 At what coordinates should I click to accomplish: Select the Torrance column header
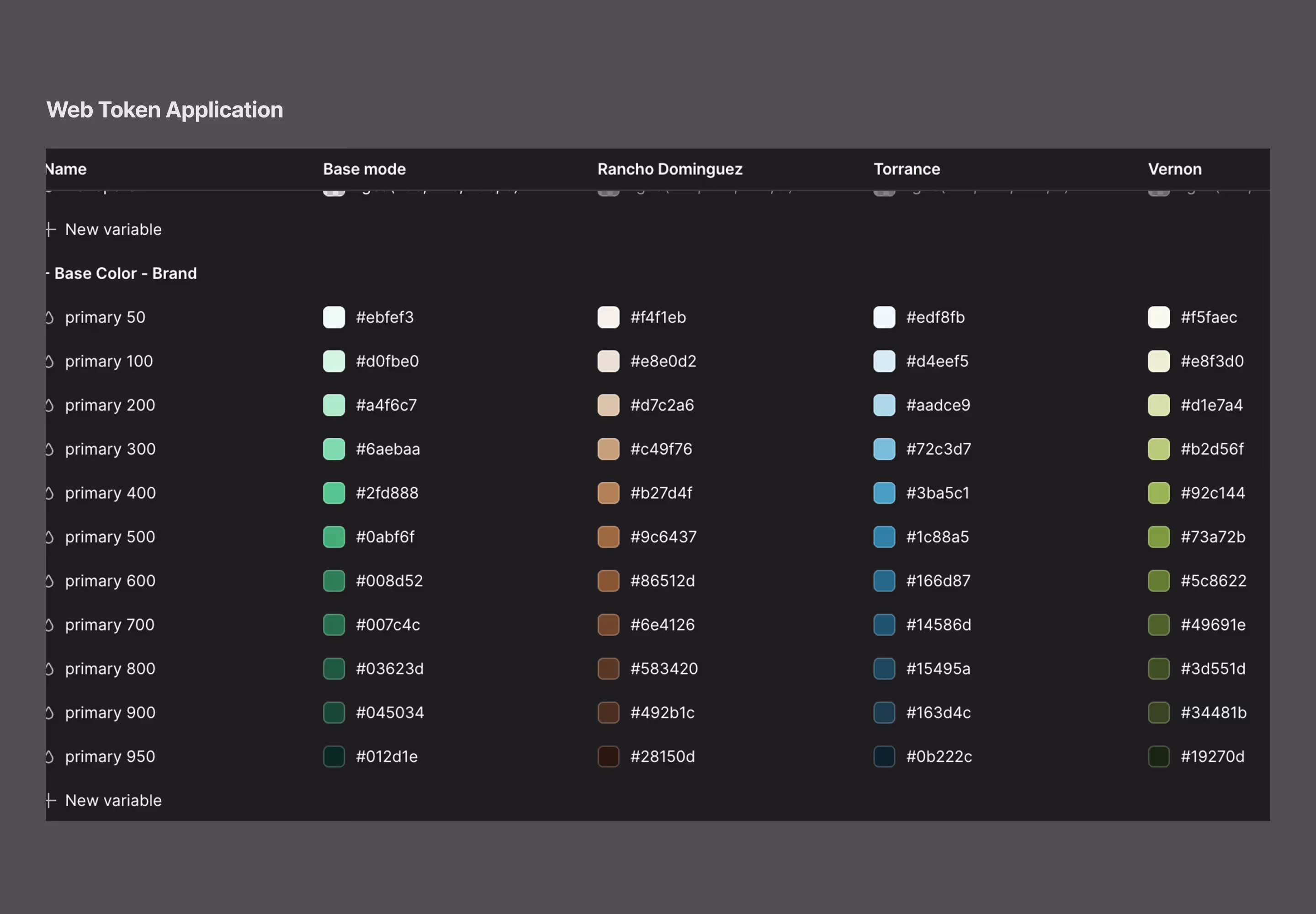[907, 169]
